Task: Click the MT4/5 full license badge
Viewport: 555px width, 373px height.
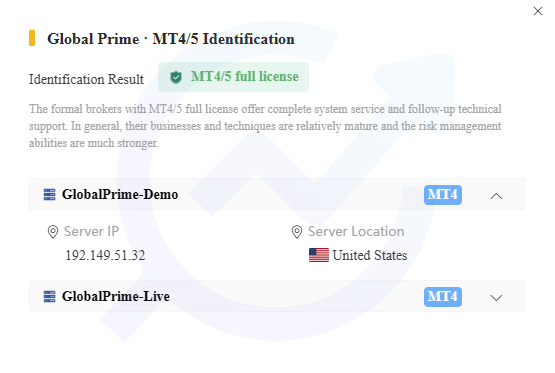Action: coord(233,77)
